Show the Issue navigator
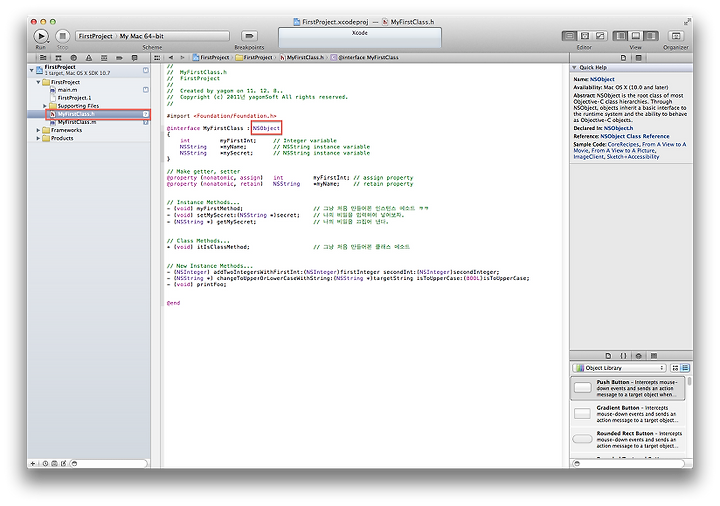Image resolution: width=720 pixels, height=506 pixels. coord(89,58)
